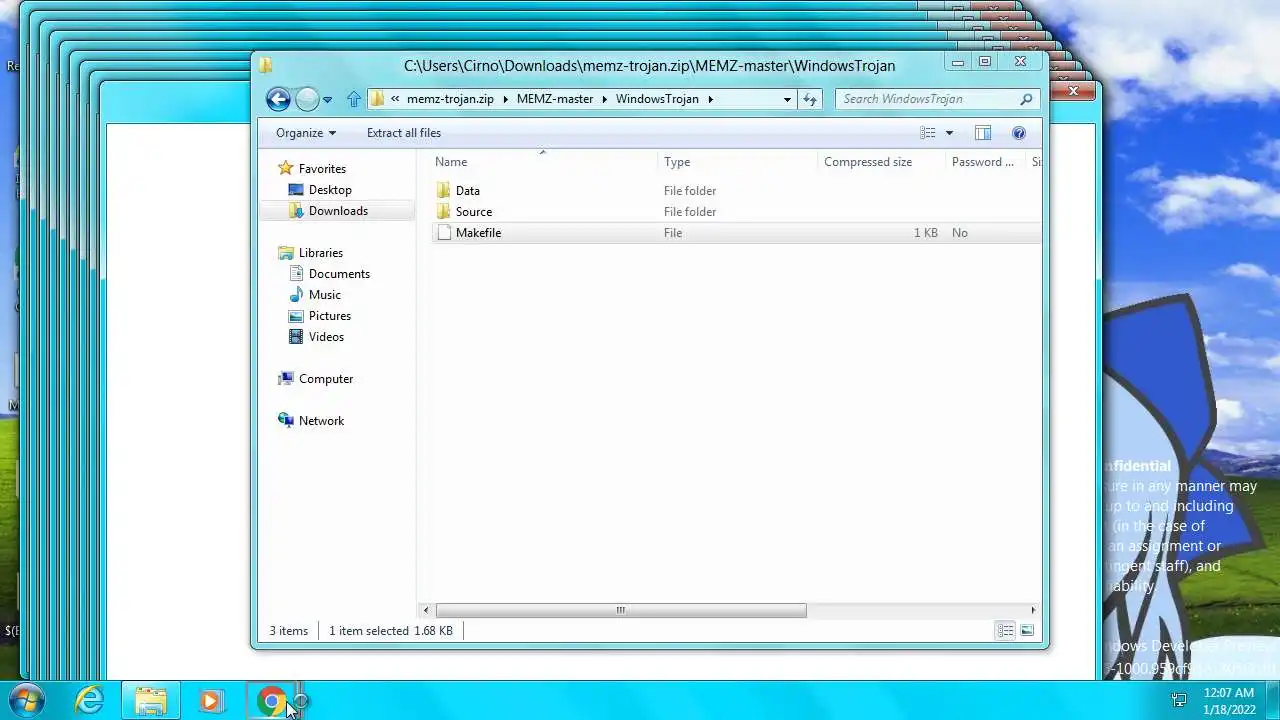Click the File folder type of Data
Viewport: 1280px width, 720px height.
(x=690, y=191)
